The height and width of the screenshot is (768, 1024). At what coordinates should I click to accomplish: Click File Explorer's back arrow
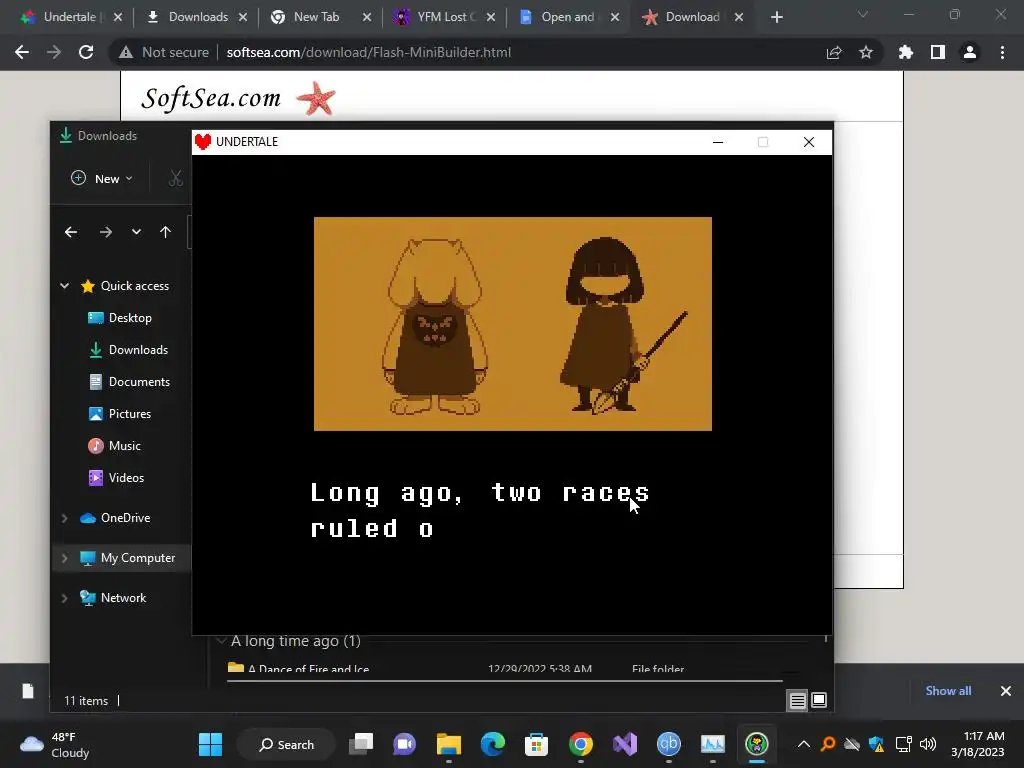coord(71,232)
